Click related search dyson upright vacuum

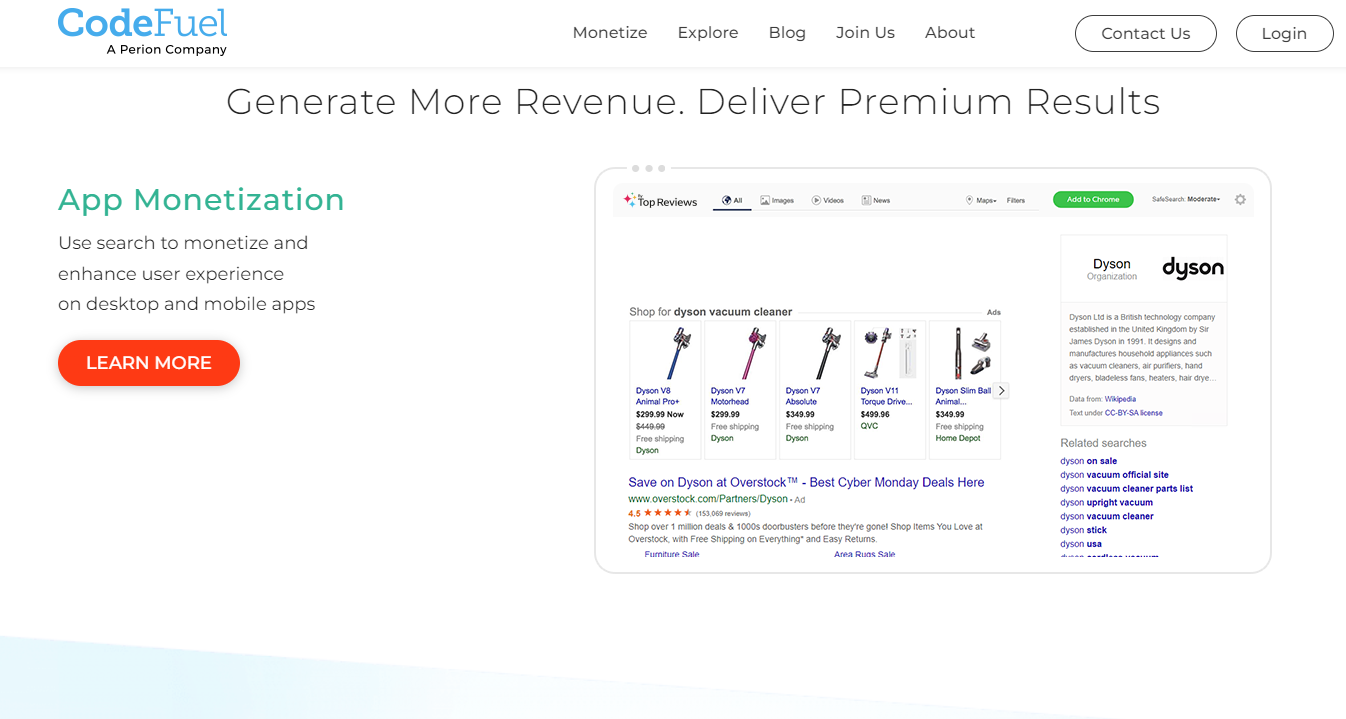point(1107,503)
